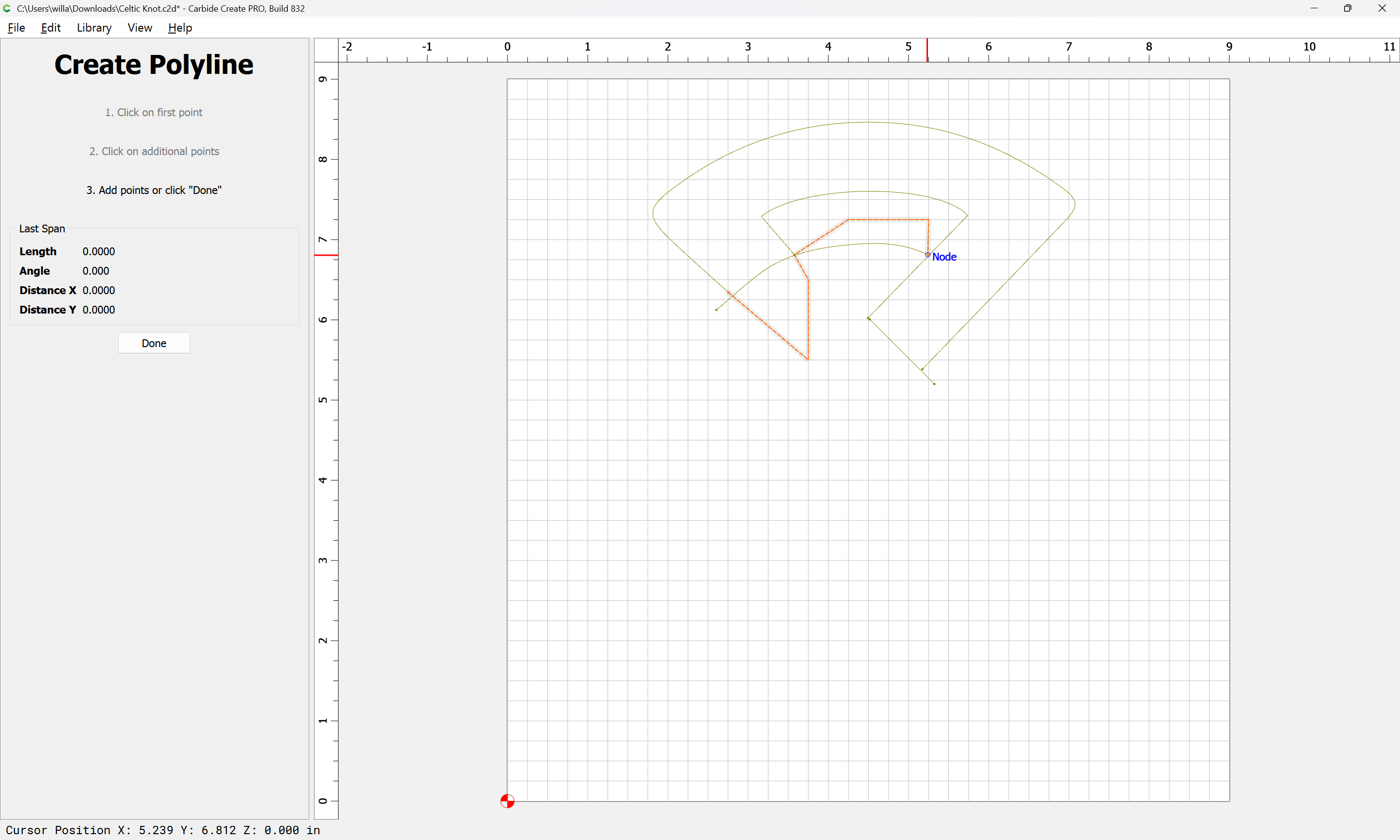Click the leftmost green curve endpoint
This screenshot has height=840, width=1400.
pos(717,310)
